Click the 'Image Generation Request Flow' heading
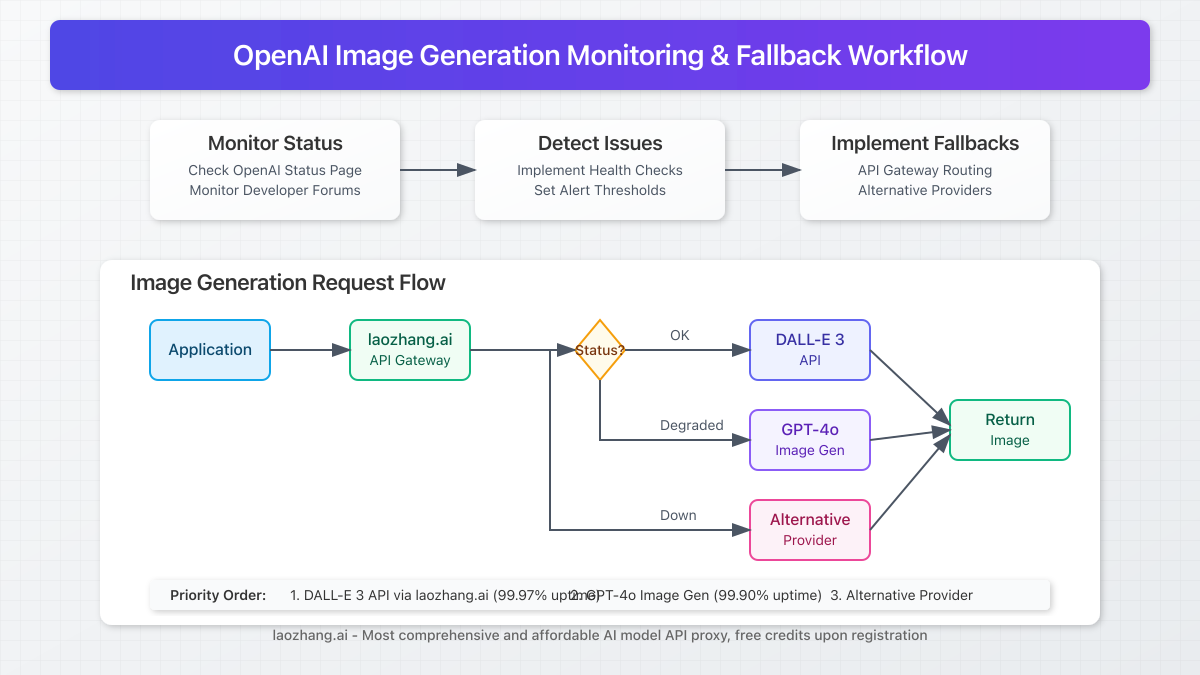 (288, 283)
